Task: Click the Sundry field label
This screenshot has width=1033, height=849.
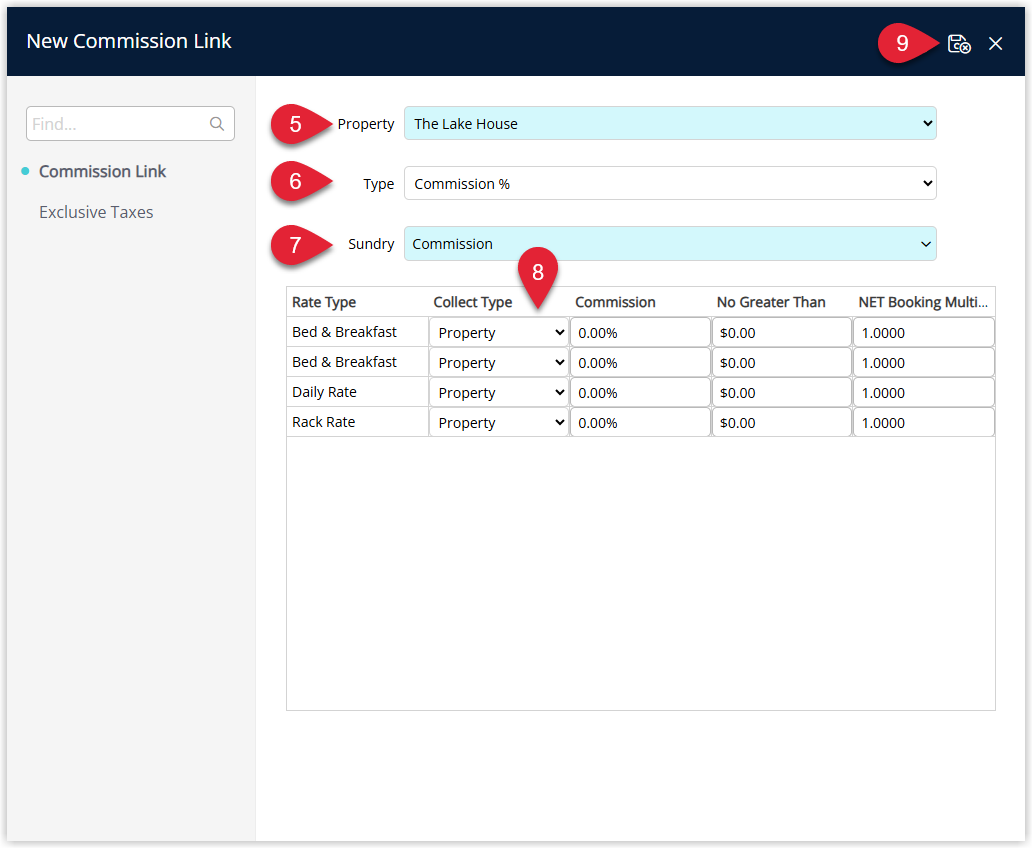Action: pyautogui.click(x=371, y=244)
